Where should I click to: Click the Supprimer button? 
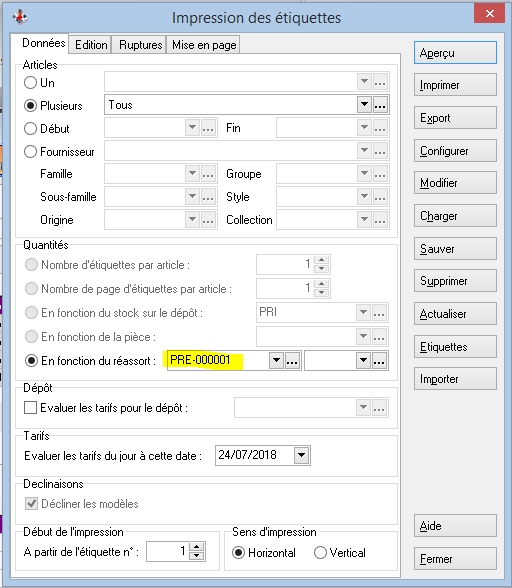tap(455, 281)
